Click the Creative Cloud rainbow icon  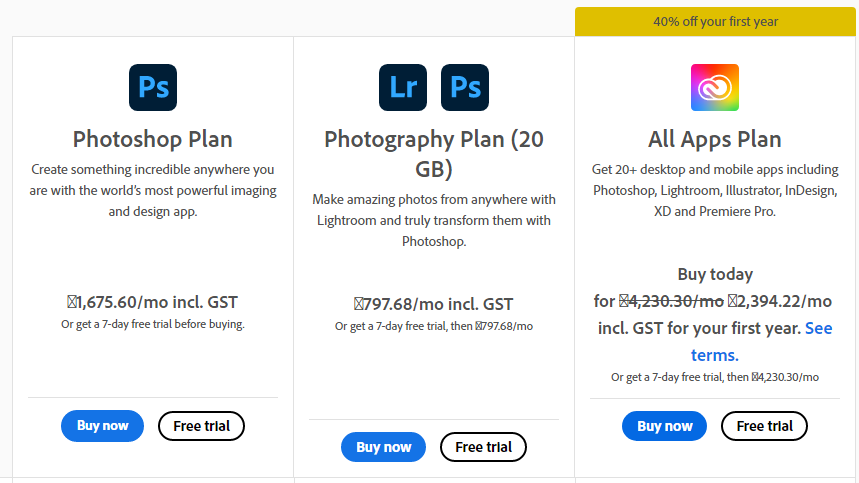pyautogui.click(x=715, y=87)
